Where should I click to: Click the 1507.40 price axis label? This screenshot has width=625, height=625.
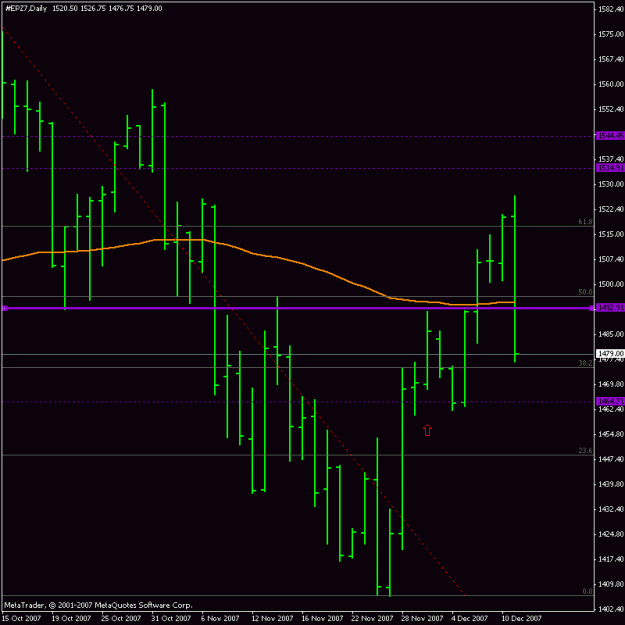[x=611, y=259]
